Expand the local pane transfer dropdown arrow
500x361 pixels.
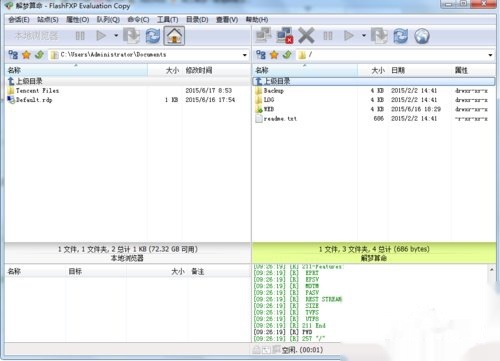point(116,35)
